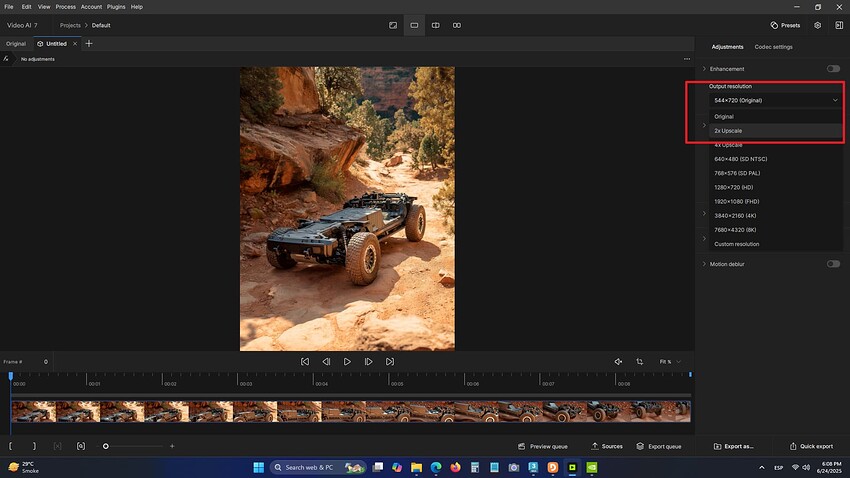Step forward one frame
Viewport: 850px width, 478px height.
[x=368, y=361]
